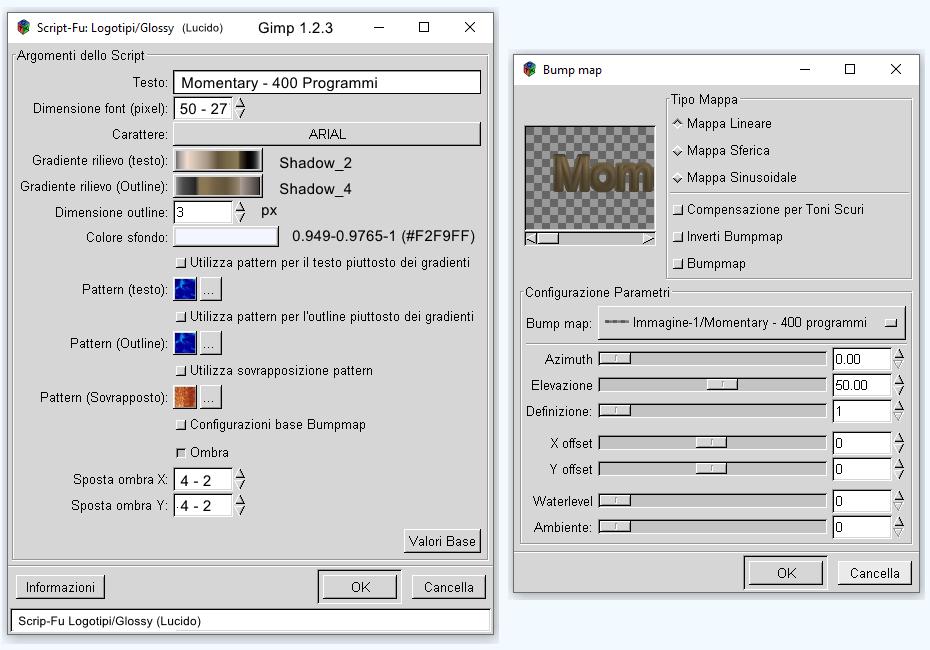This screenshot has height=650, width=930.
Task: Click Cancella in Script-Fu dialog
Action: 448,587
